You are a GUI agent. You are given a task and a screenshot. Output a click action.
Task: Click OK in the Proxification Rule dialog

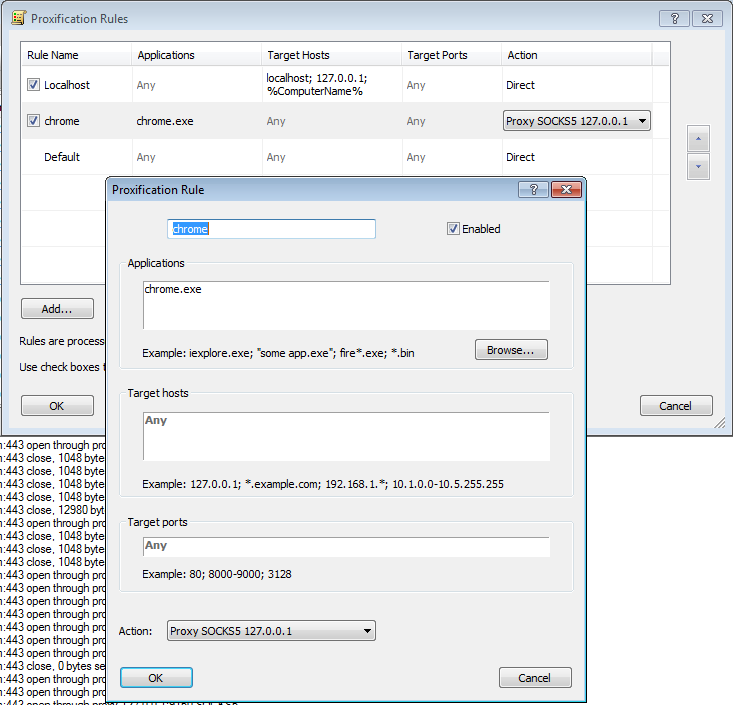(x=156, y=678)
